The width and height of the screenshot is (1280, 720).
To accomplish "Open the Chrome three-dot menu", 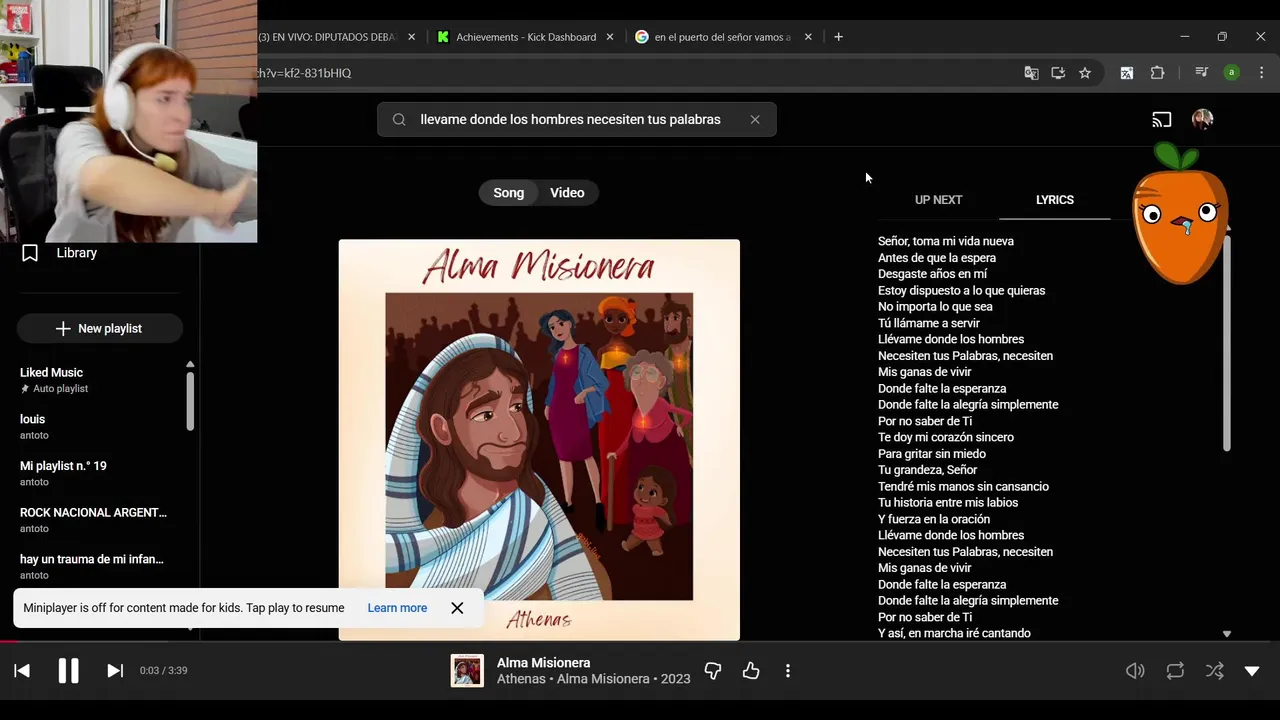I will click(1262, 73).
